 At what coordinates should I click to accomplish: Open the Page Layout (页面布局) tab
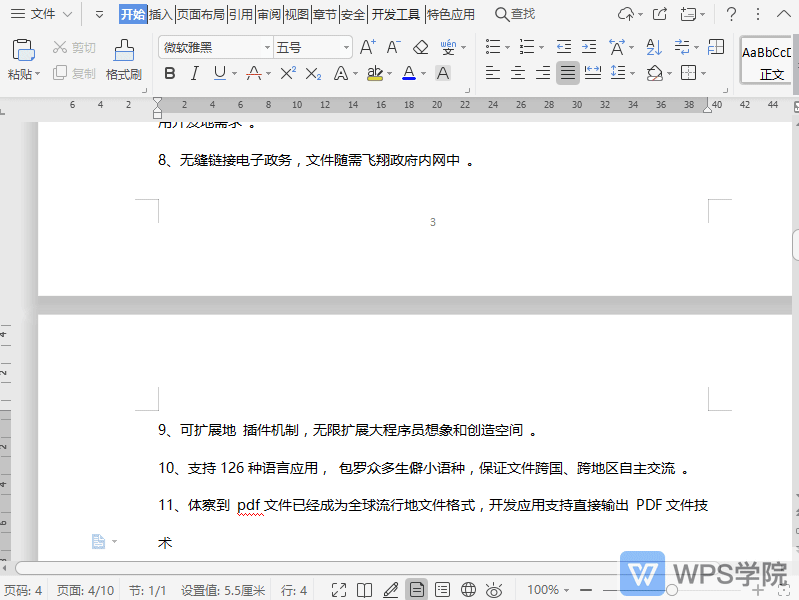[x=200, y=14]
